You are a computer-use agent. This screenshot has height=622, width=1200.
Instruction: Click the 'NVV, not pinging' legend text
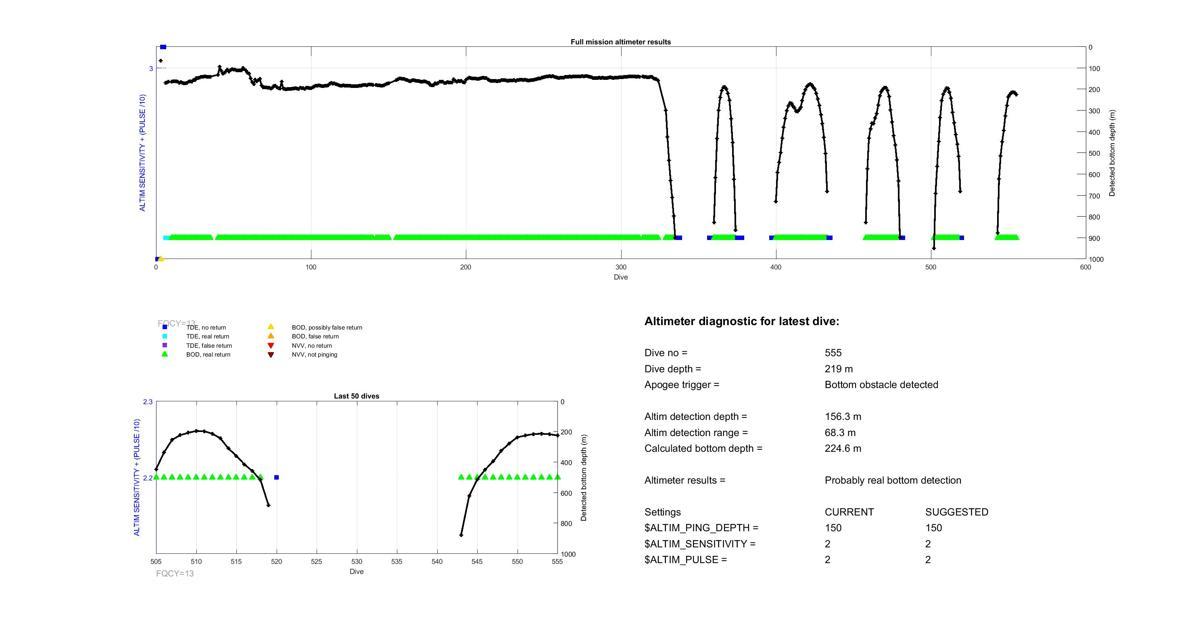click(x=314, y=354)
